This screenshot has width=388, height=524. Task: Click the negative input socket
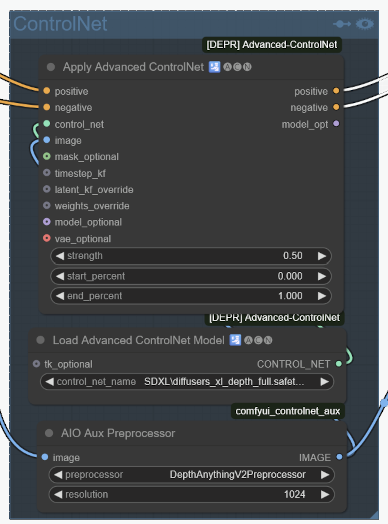tap(47, 107)
